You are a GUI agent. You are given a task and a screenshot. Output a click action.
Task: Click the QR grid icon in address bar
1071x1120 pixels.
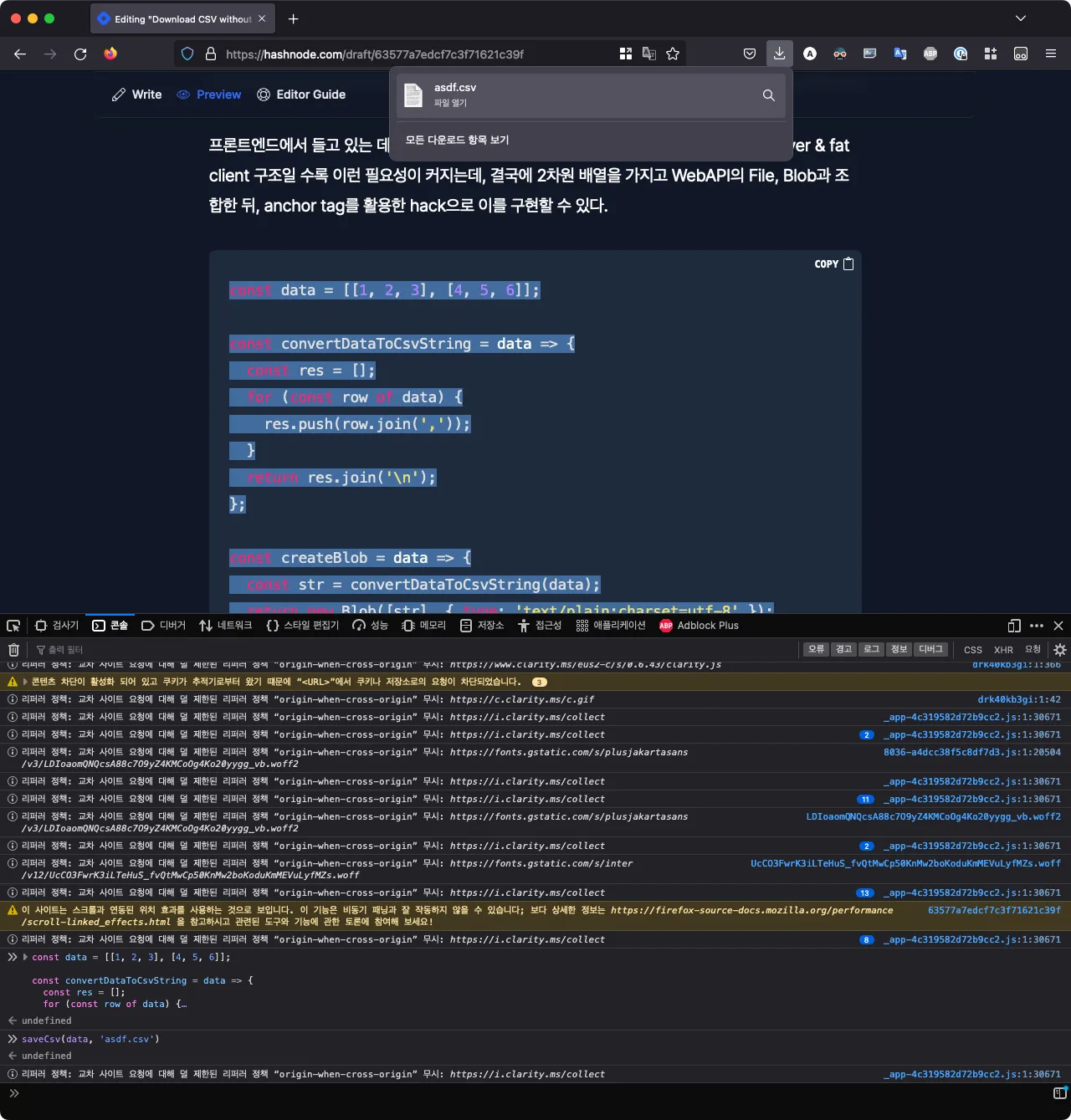(626, 54)
